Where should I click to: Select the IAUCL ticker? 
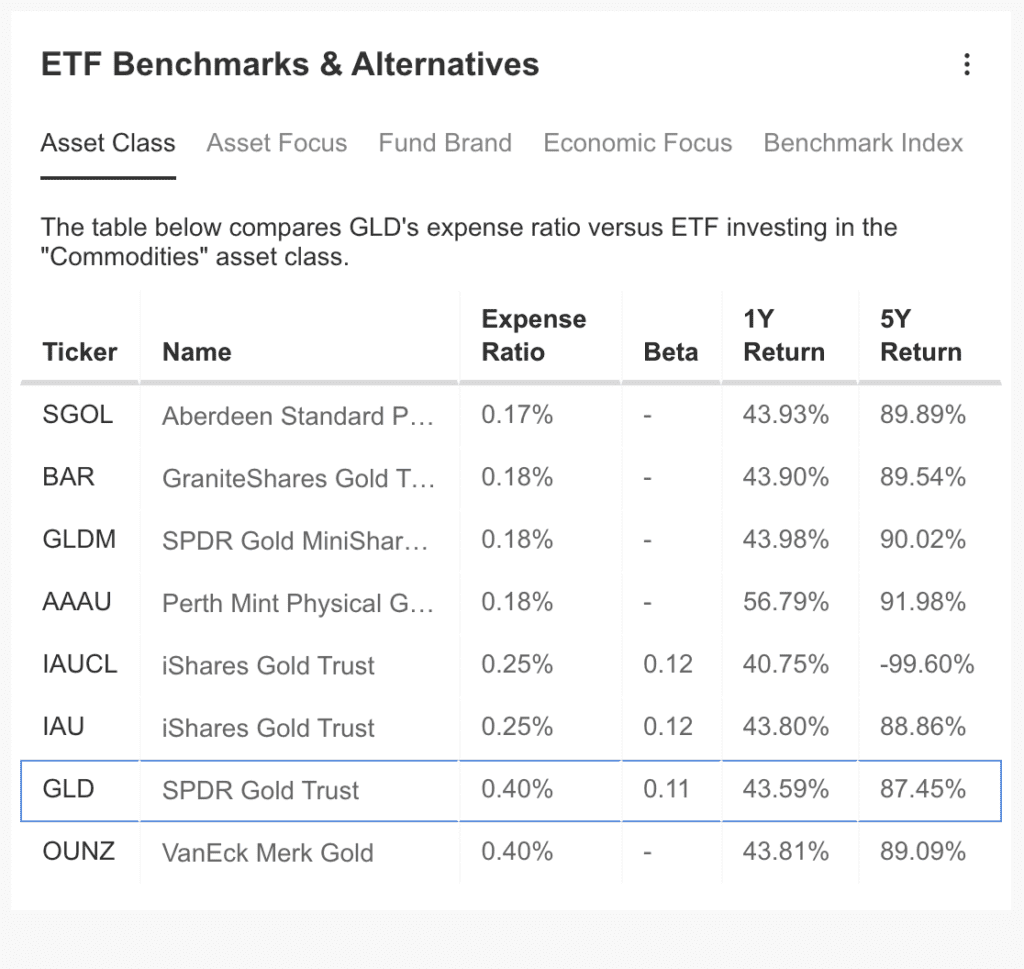click(x=80, y=665)
